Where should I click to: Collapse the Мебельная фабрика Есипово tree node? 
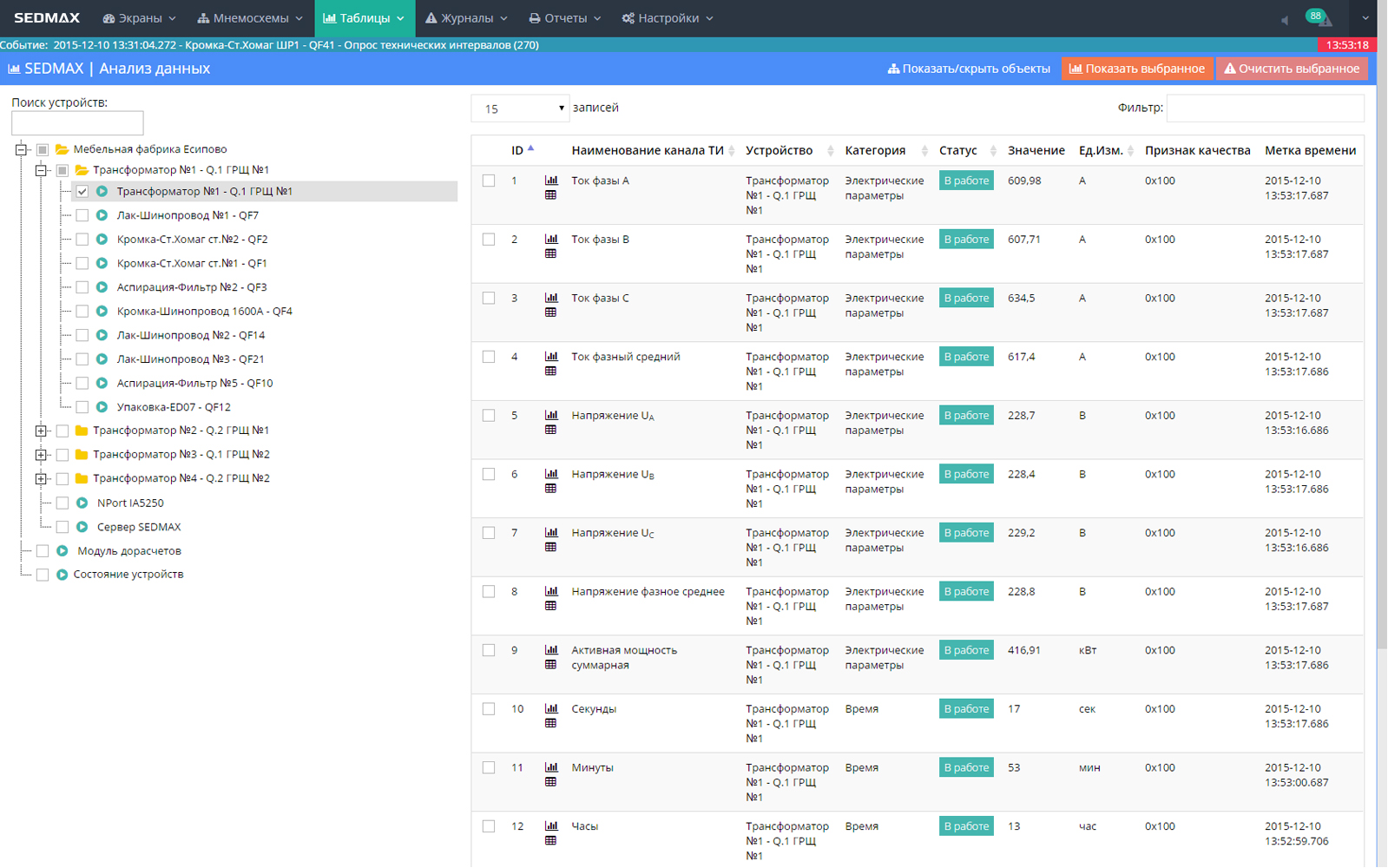click(x=21, y=149)
